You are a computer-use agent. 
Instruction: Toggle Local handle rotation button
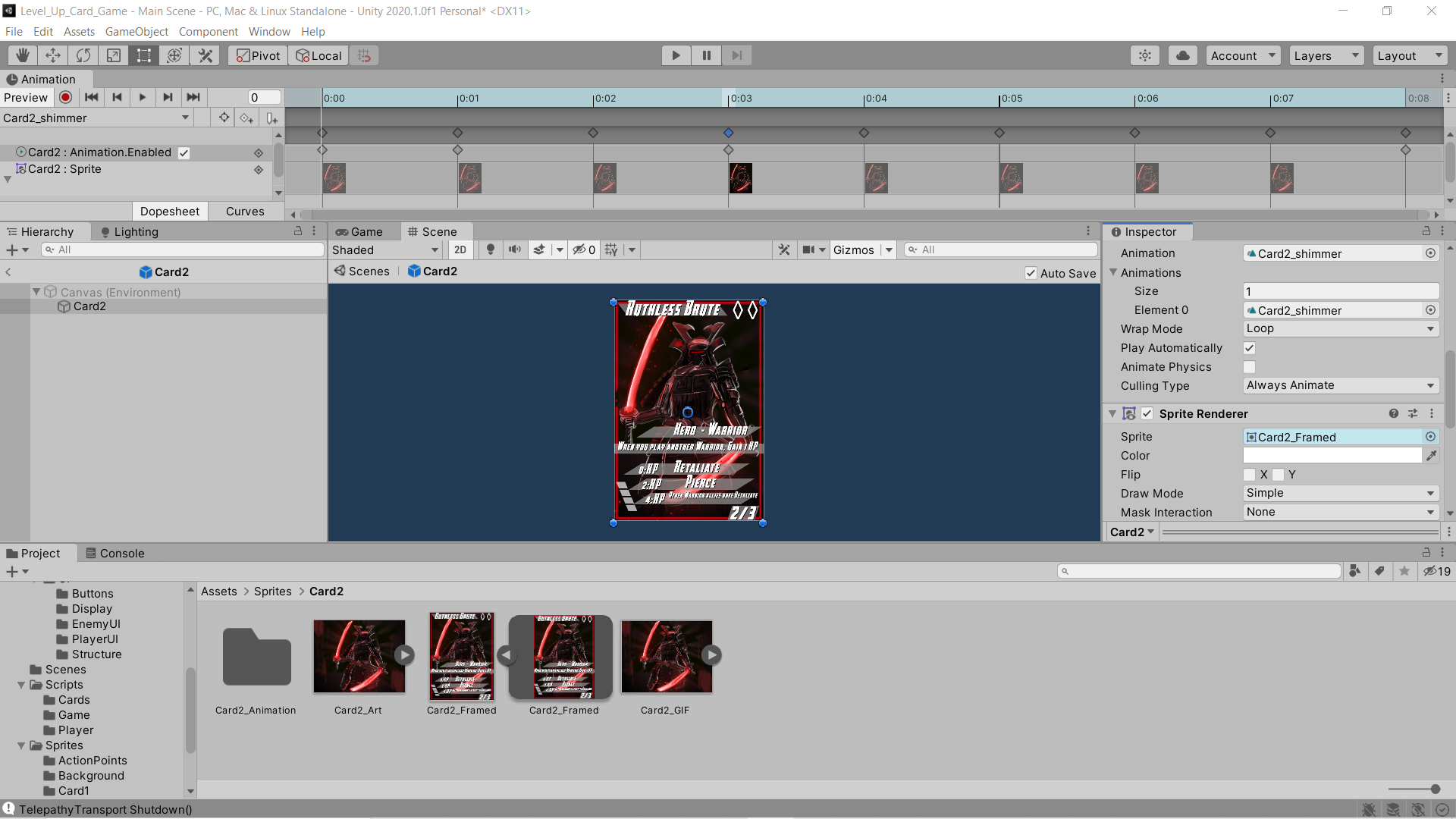[318, 55]
